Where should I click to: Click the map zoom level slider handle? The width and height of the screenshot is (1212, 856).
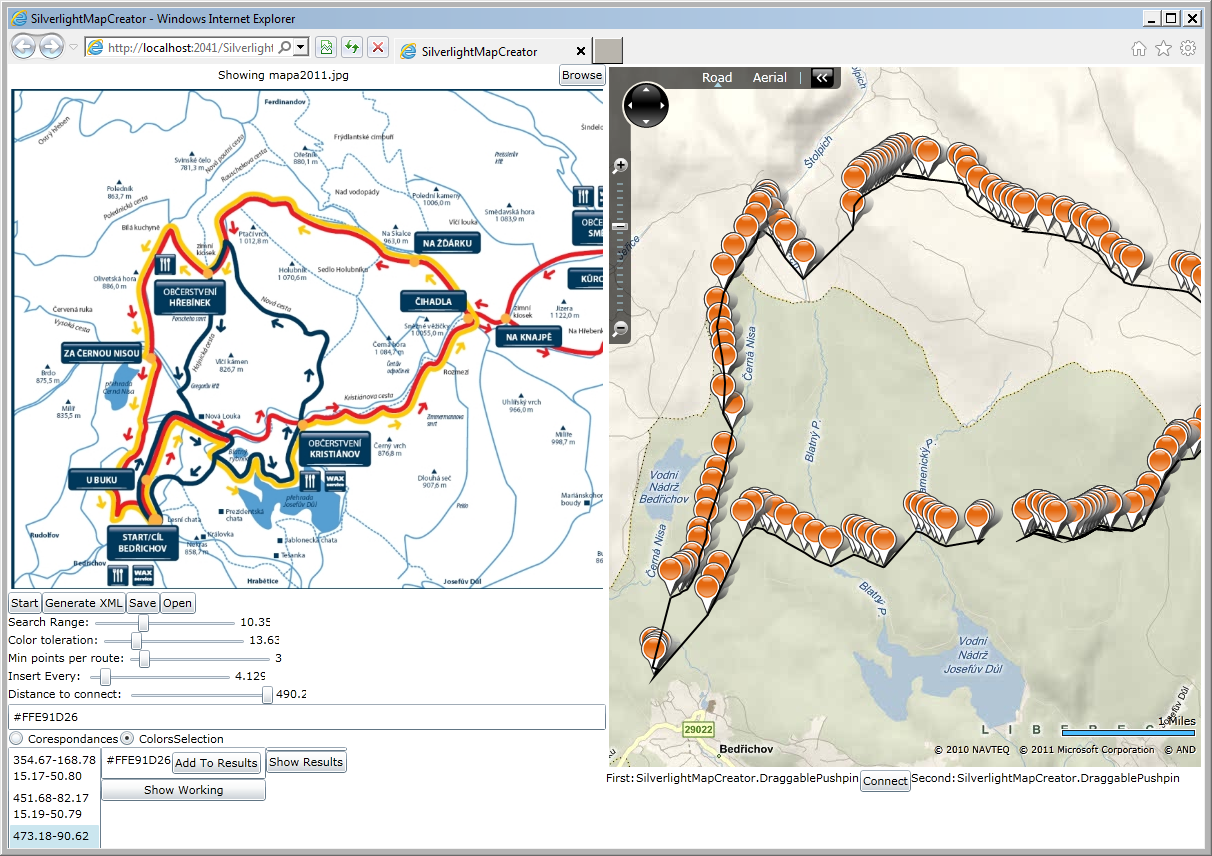620,227
